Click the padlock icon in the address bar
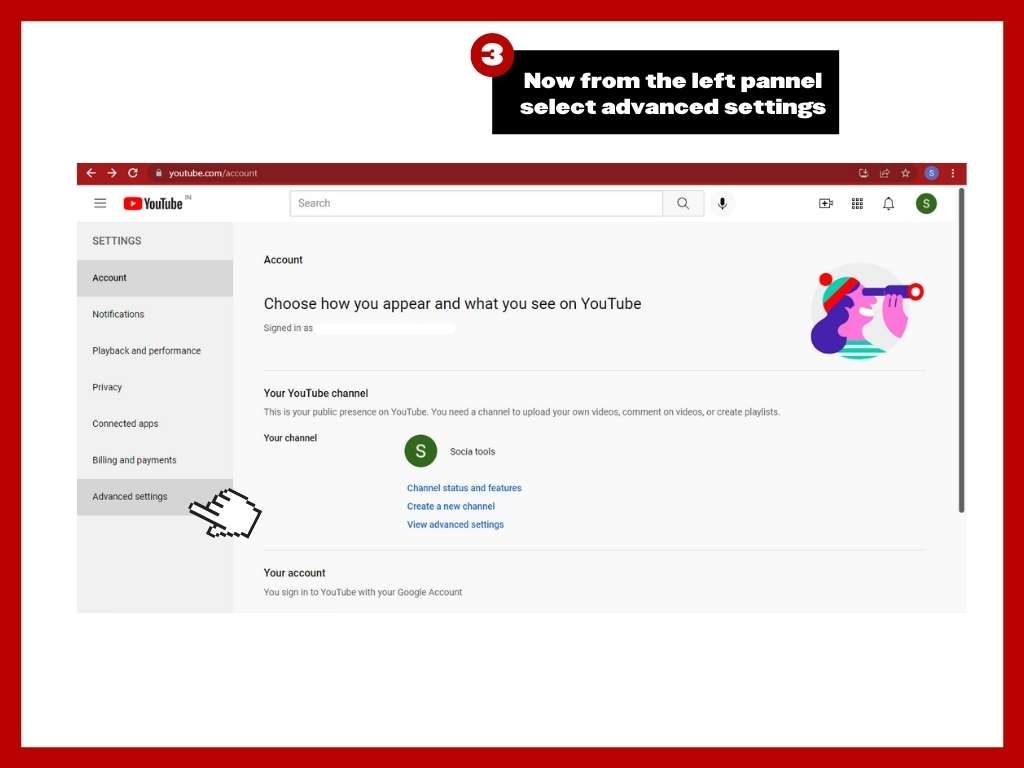The height and width of the screenshot is (768, 1024). pyautogui.click(x=158, y=173)
